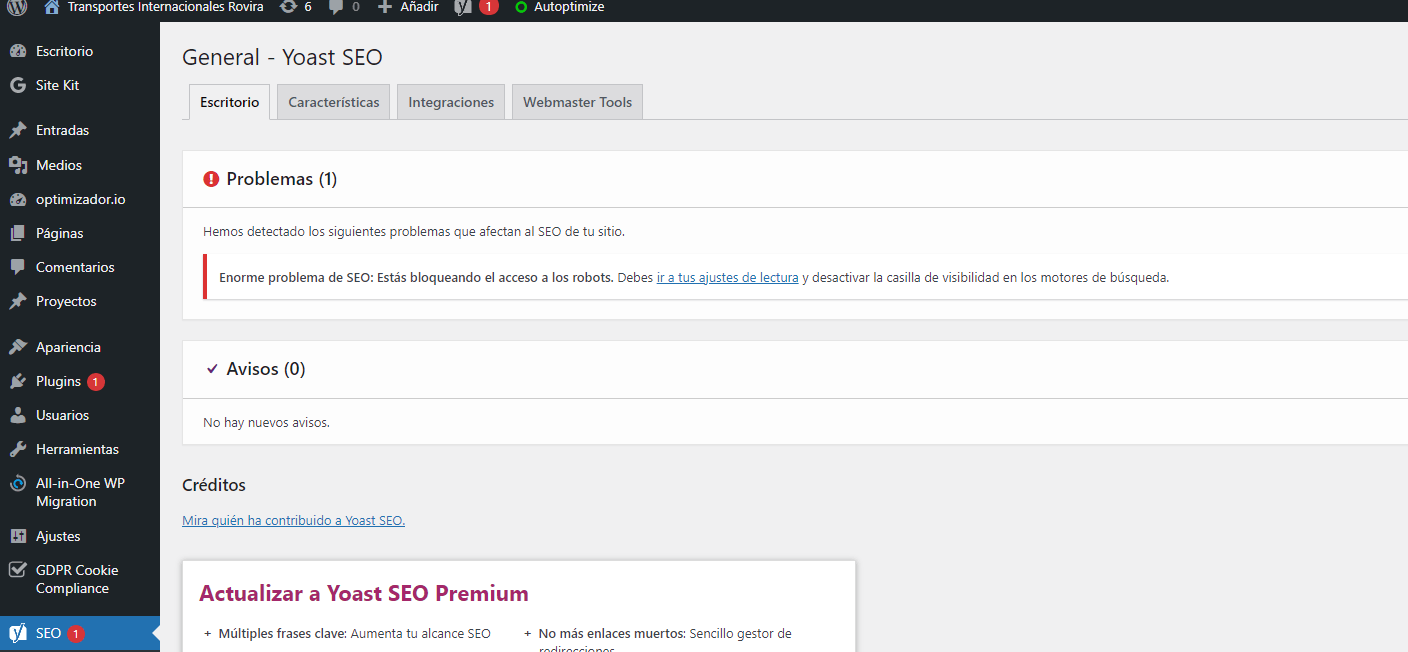Switch to the Características tab
1408x652 pixels.
point(334,102)
